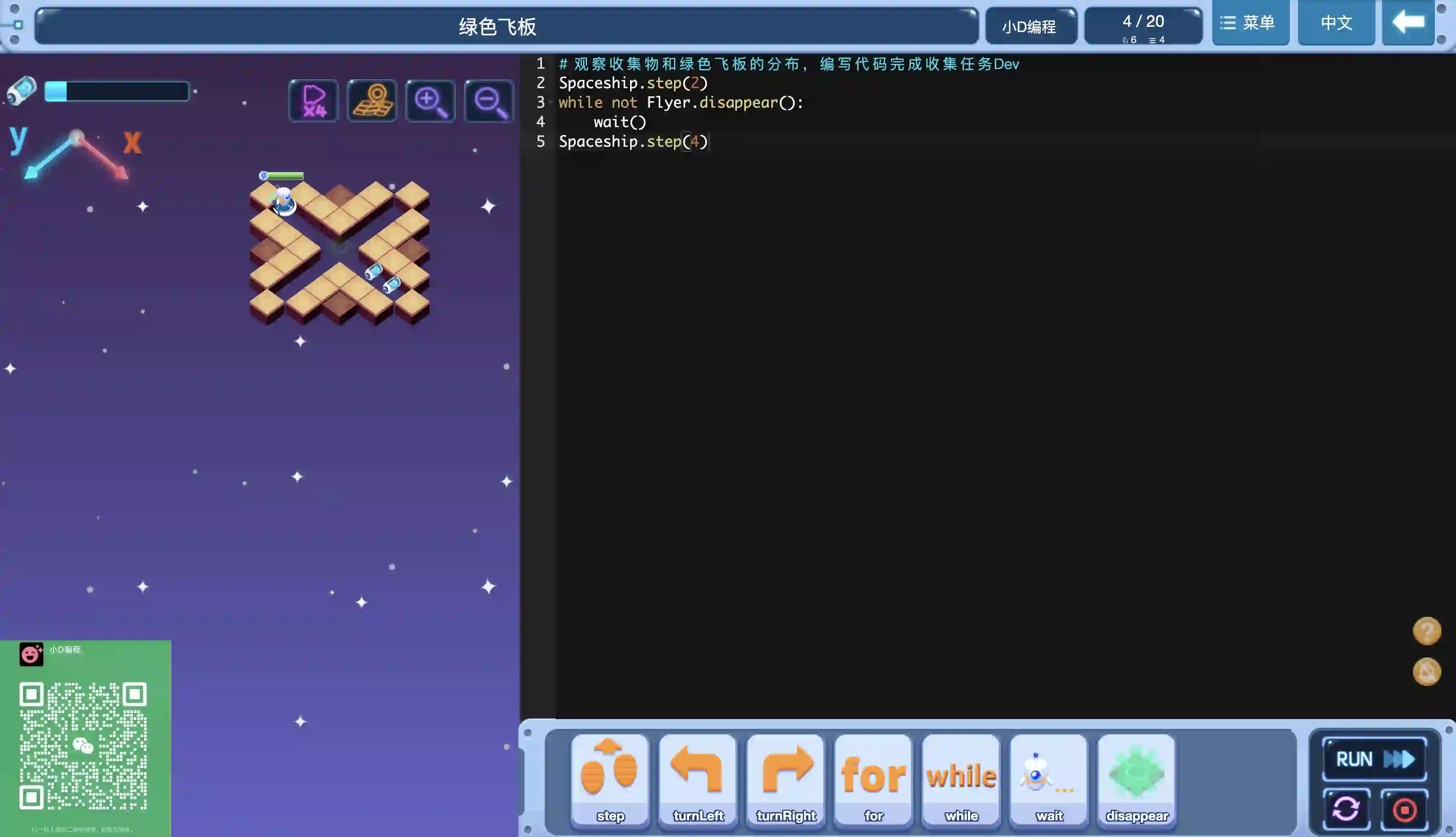Zoom out of the game map
The width and height of the screenshot is (1456, 837).
(489, 101)
